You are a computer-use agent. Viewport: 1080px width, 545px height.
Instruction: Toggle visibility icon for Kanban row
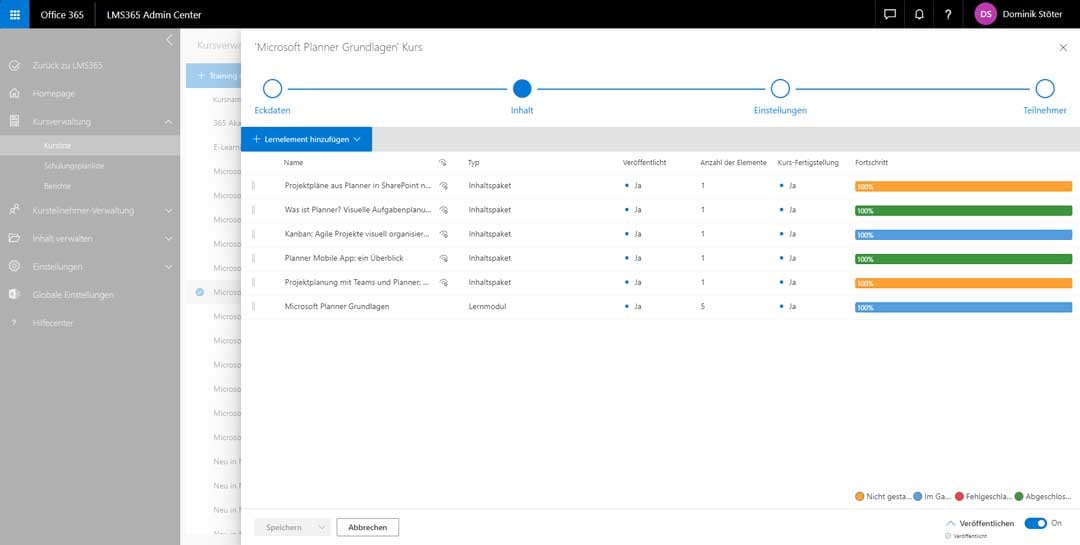point(444,234)
